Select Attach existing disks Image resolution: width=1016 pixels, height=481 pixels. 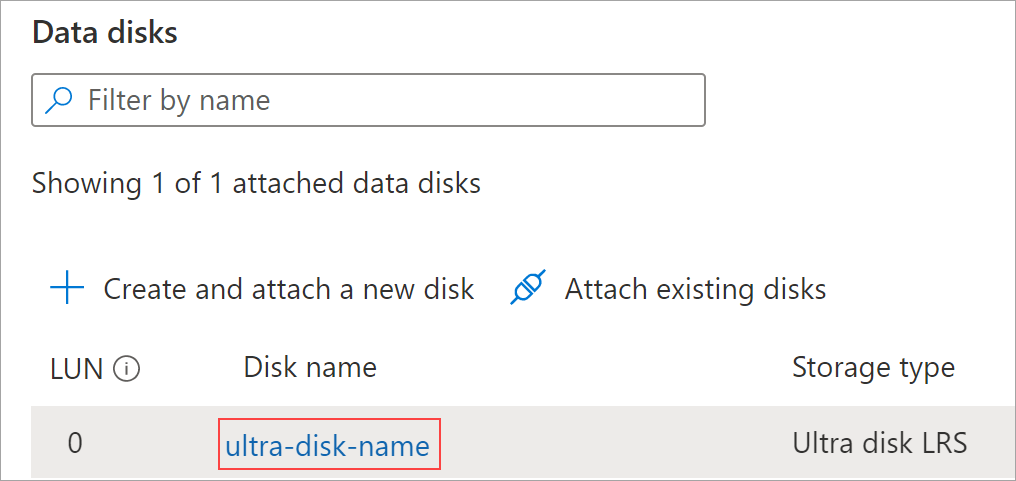pos(695,290)
